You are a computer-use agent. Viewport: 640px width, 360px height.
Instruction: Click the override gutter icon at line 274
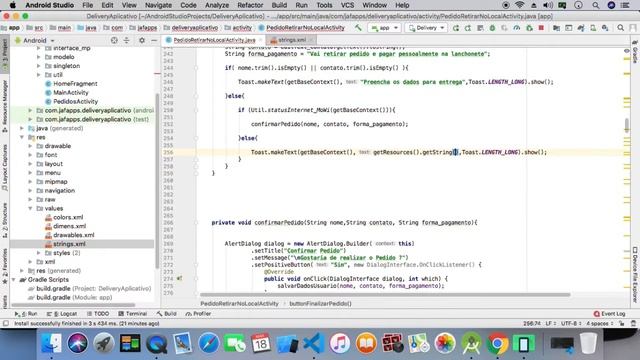(179, 279)
